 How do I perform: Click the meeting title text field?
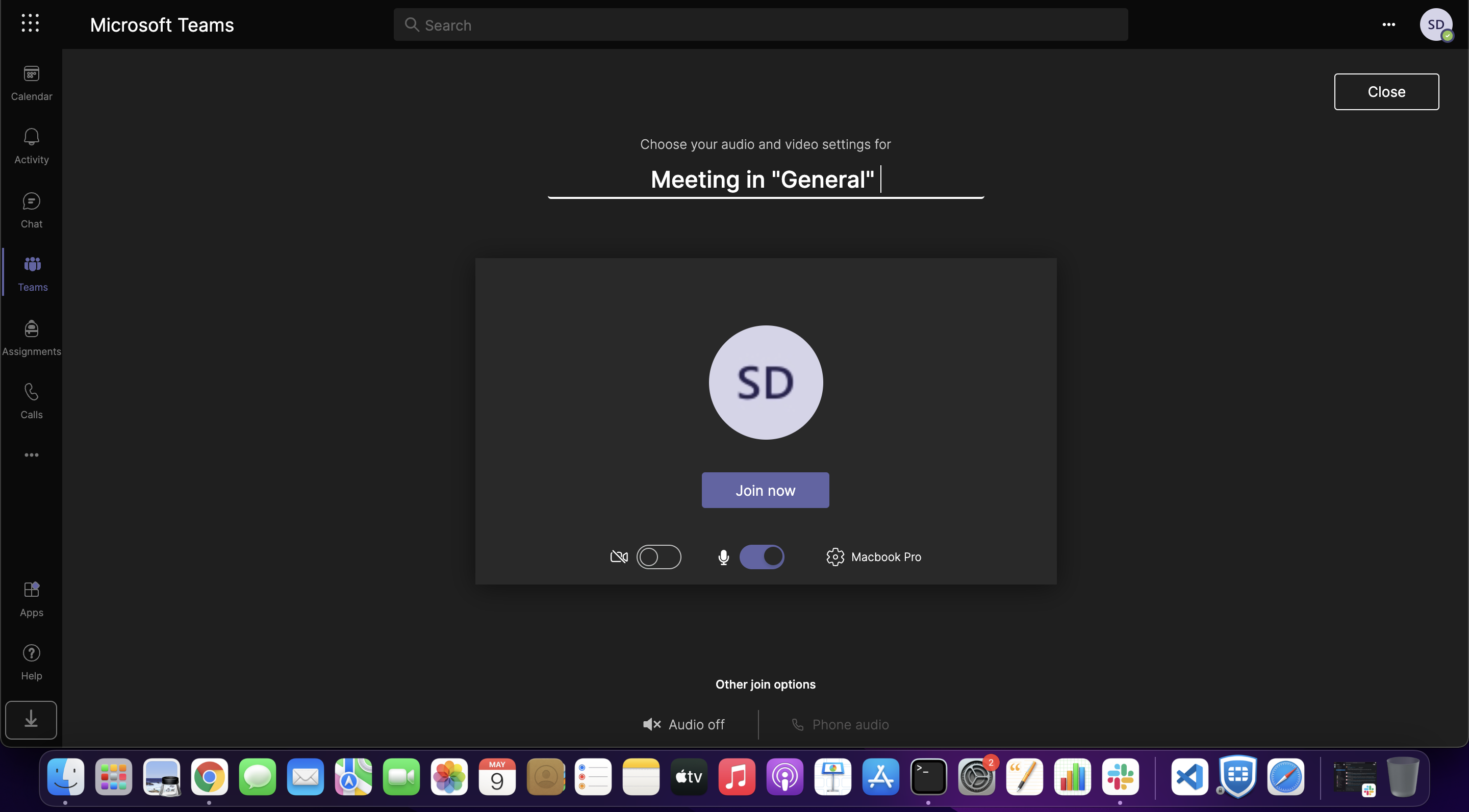[765, 180]
